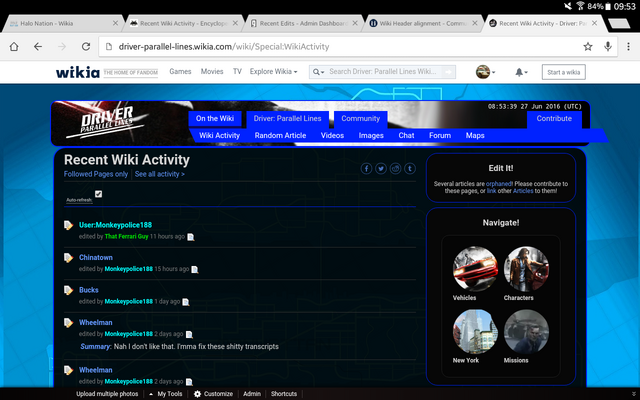Open the Chinatown article
The width and height of the screenshot is (640, 400).
point(96,258)
